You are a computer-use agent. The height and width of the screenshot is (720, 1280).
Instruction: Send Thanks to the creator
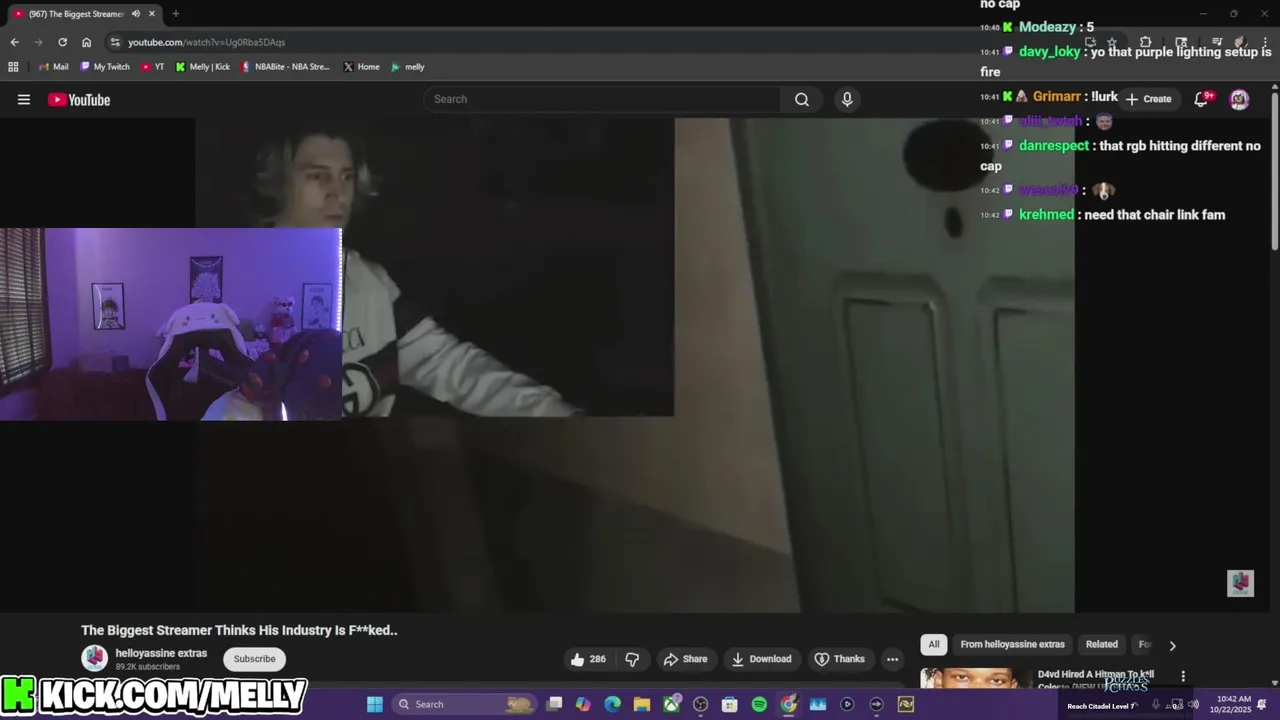[x=839, y=659]
